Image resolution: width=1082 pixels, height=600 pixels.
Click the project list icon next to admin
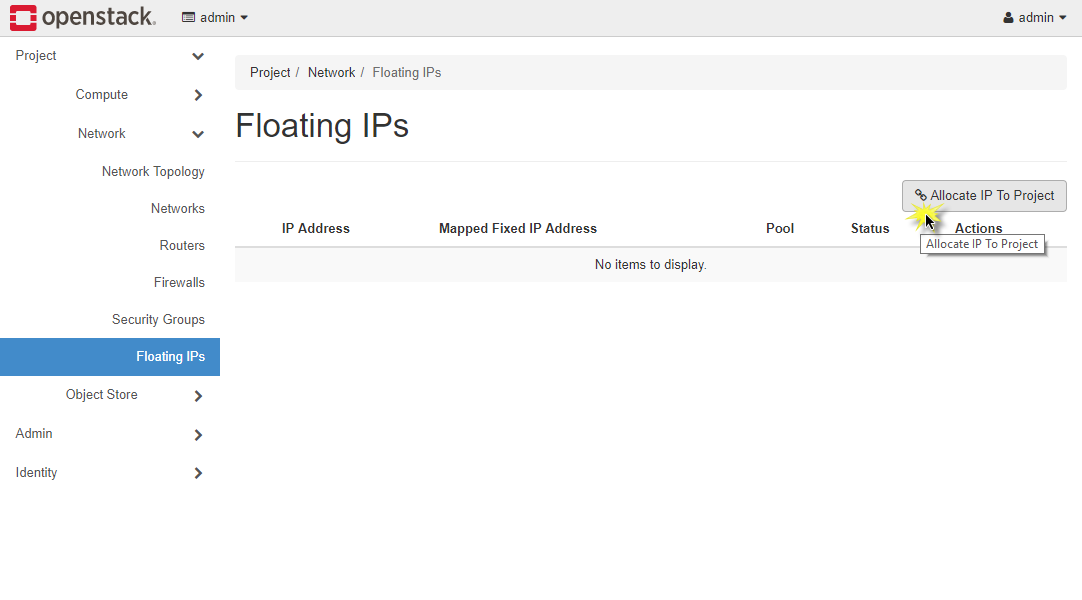187,17
